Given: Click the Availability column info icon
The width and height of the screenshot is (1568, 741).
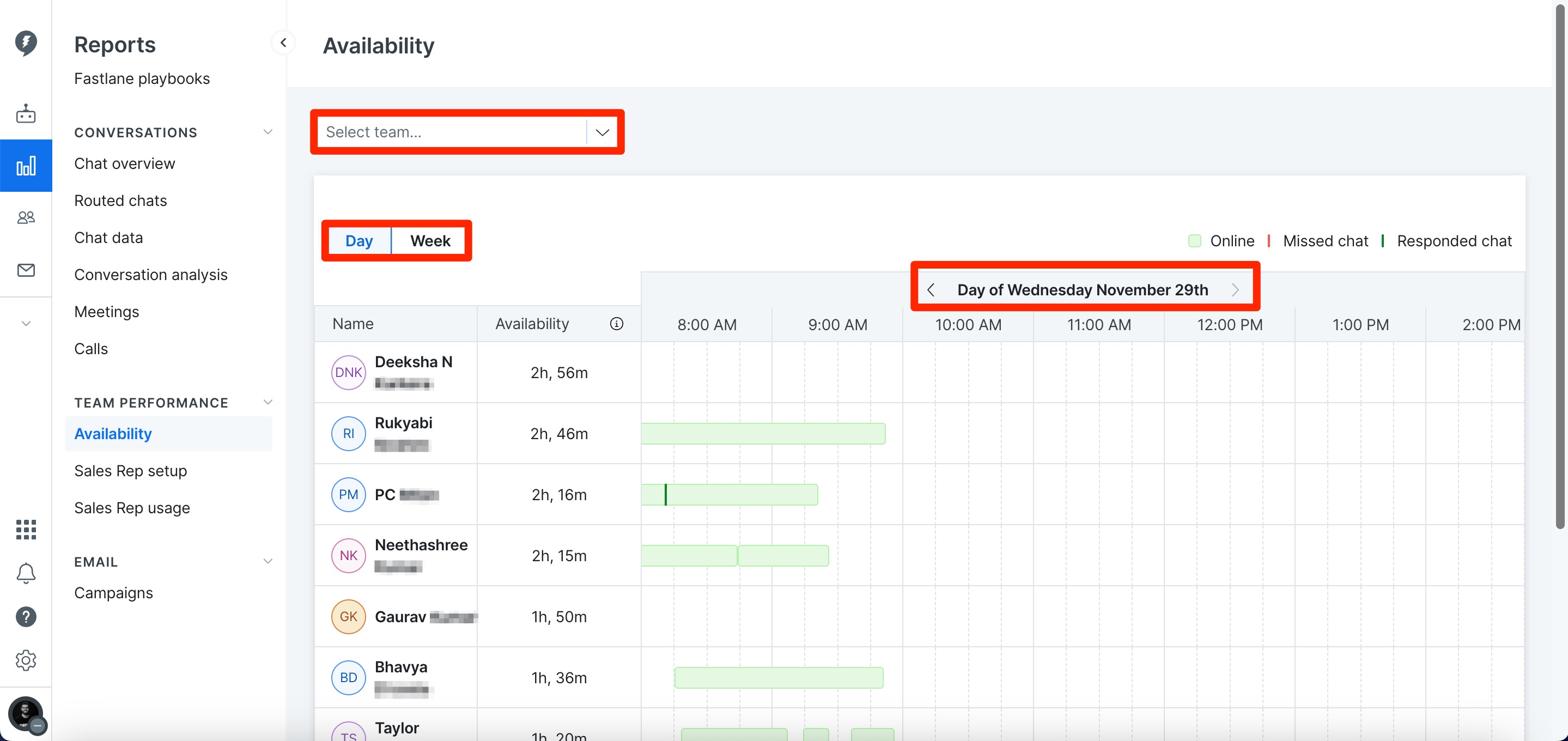Looking at the screenshot, I should (616, 324).
